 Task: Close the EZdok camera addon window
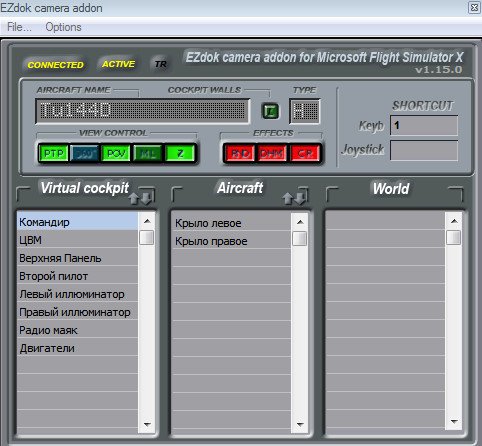(474, 7)
